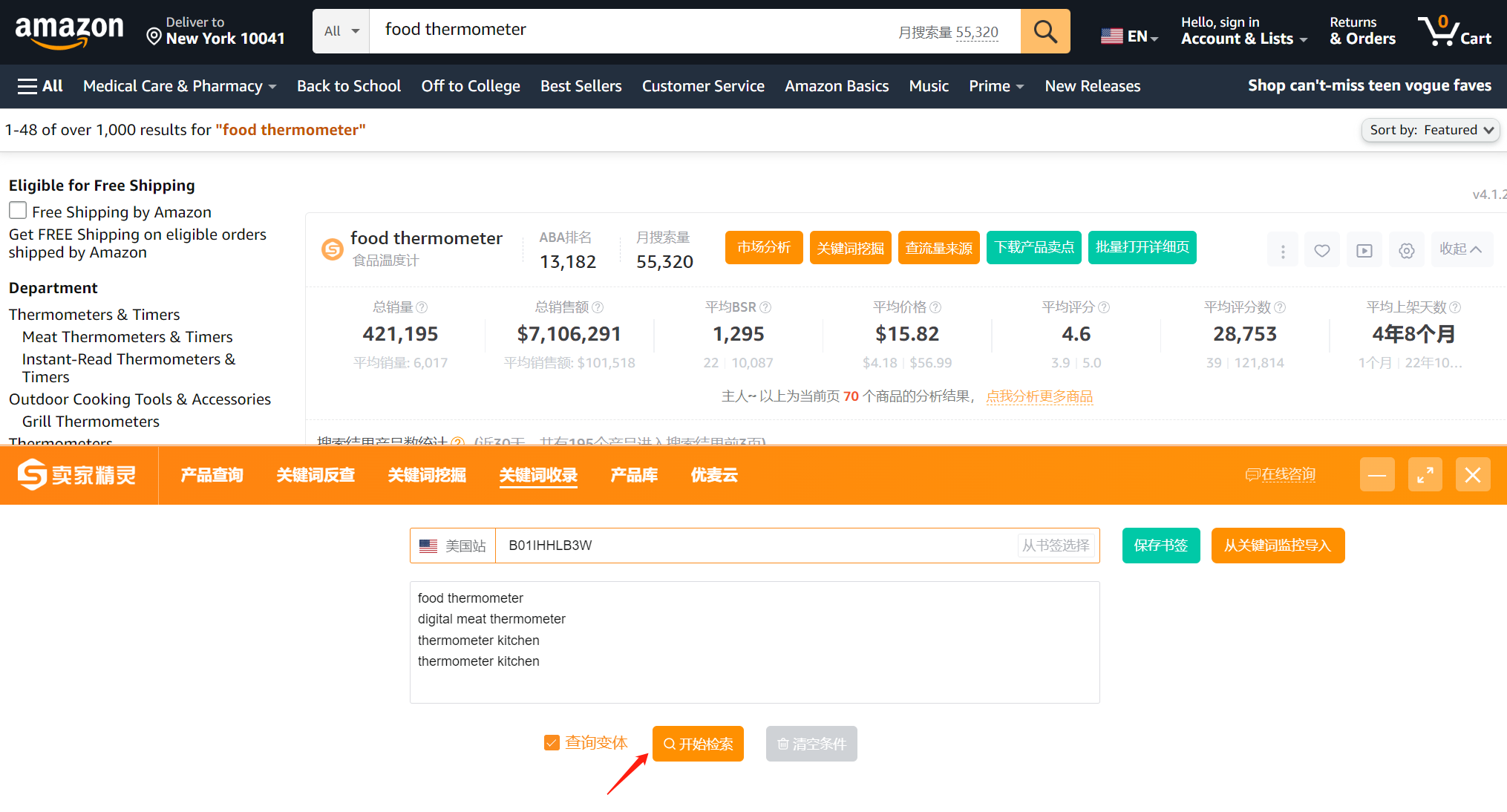Open the All hamburger menu
The image size is (1507, 812).
pyautogui.click(x=40, y=86)
